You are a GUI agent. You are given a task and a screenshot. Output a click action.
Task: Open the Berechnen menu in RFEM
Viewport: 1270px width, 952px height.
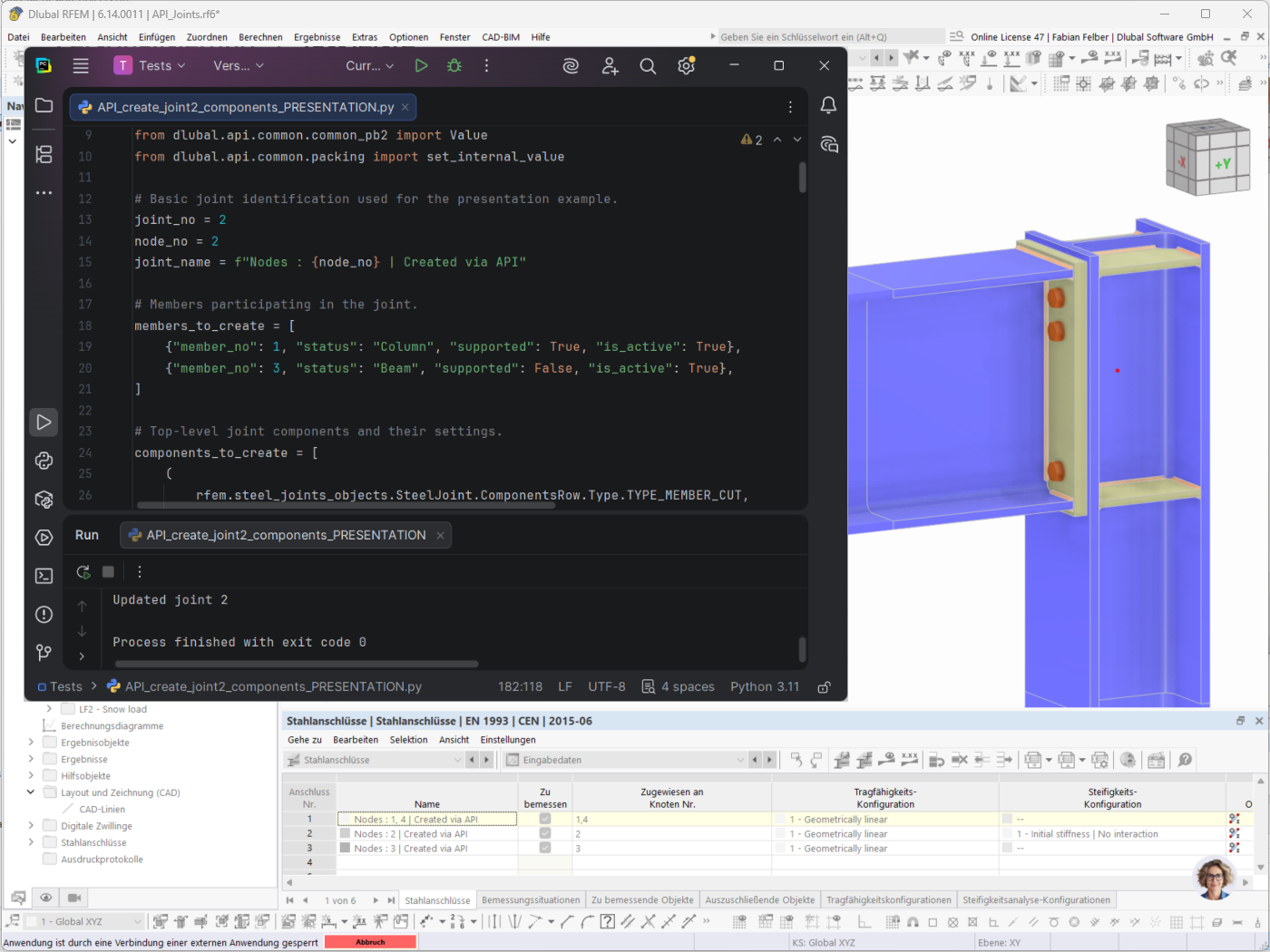click(260, 37)
